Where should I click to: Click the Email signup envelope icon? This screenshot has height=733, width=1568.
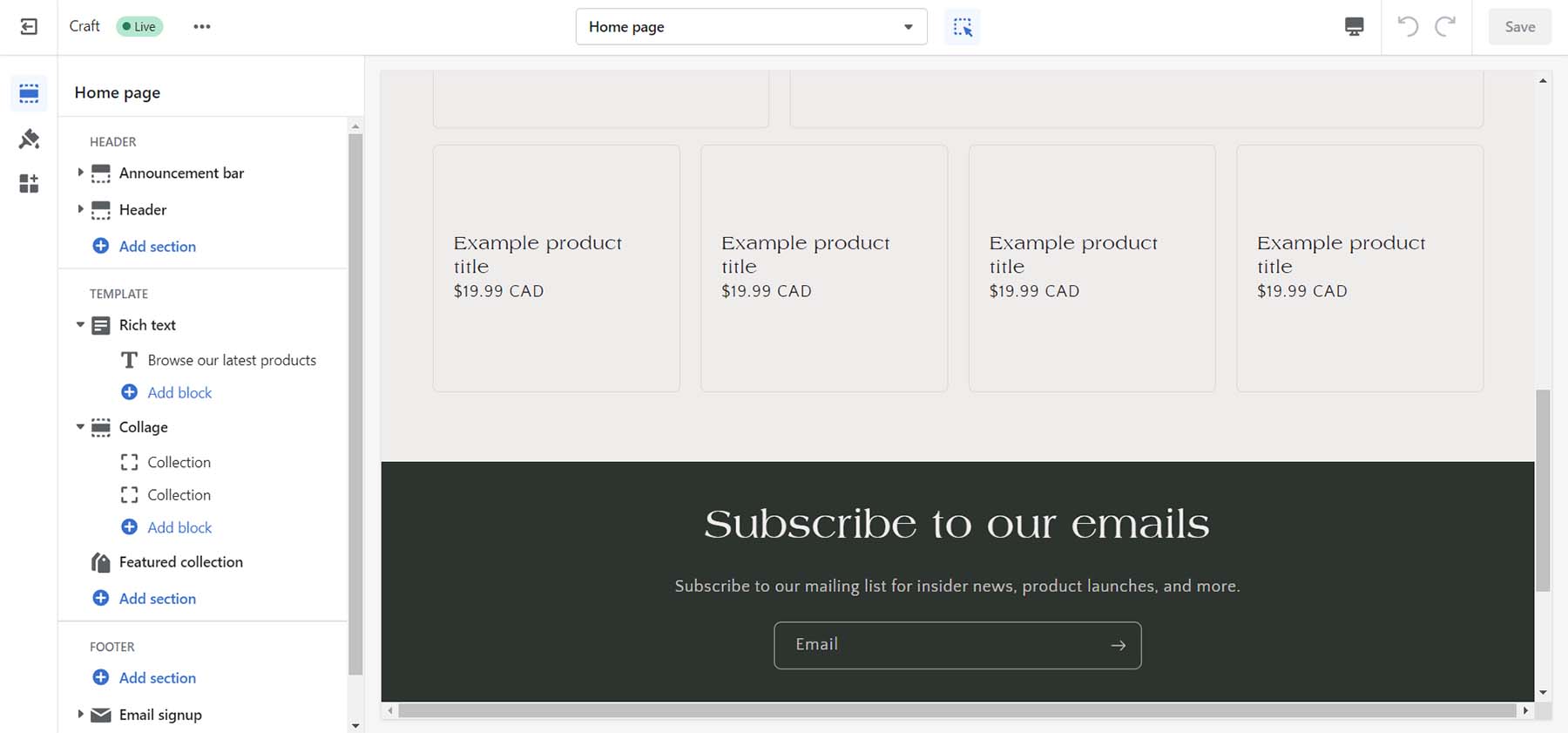coord(101,715)
